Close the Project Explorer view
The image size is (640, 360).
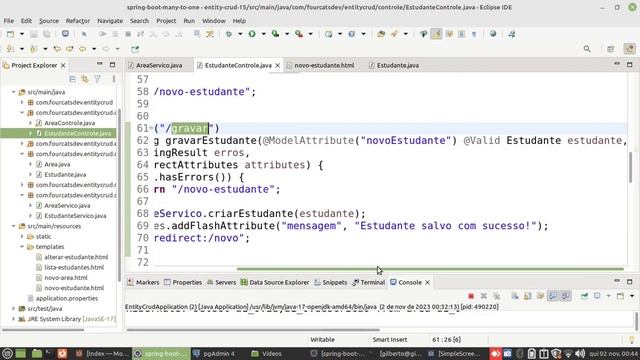click(63, 65)
